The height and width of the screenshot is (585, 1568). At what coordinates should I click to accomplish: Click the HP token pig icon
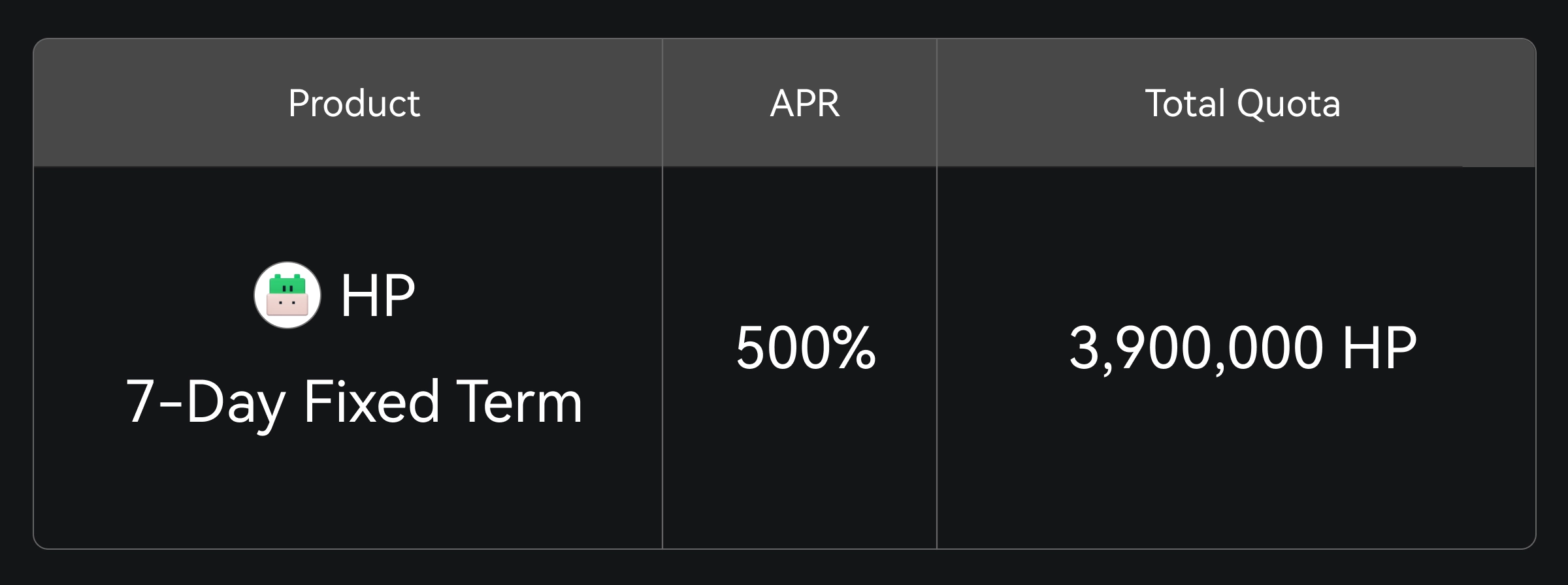point(287,295)
